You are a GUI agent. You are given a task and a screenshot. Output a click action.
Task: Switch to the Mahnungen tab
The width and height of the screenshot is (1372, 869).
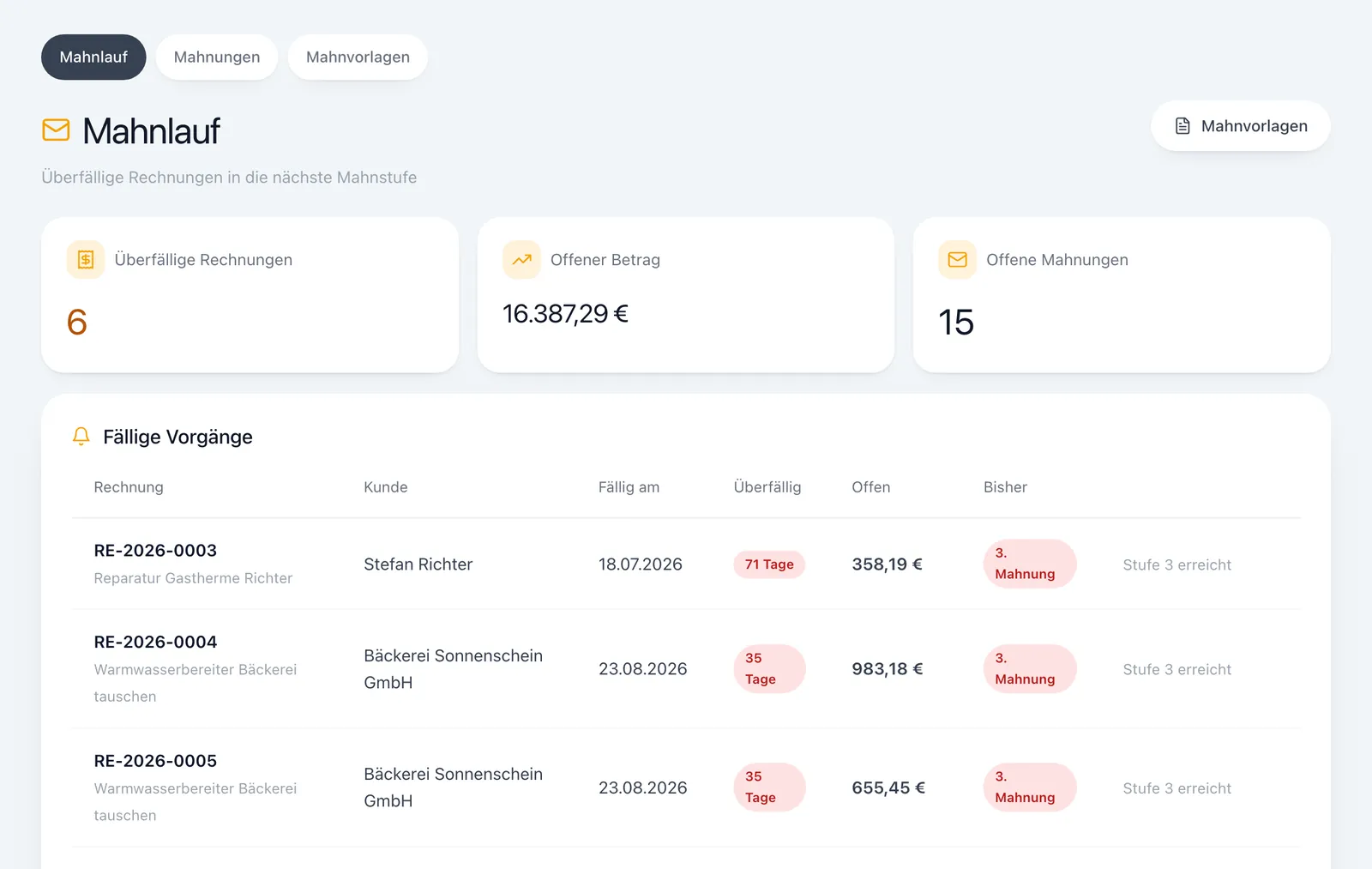click(217, 57)
